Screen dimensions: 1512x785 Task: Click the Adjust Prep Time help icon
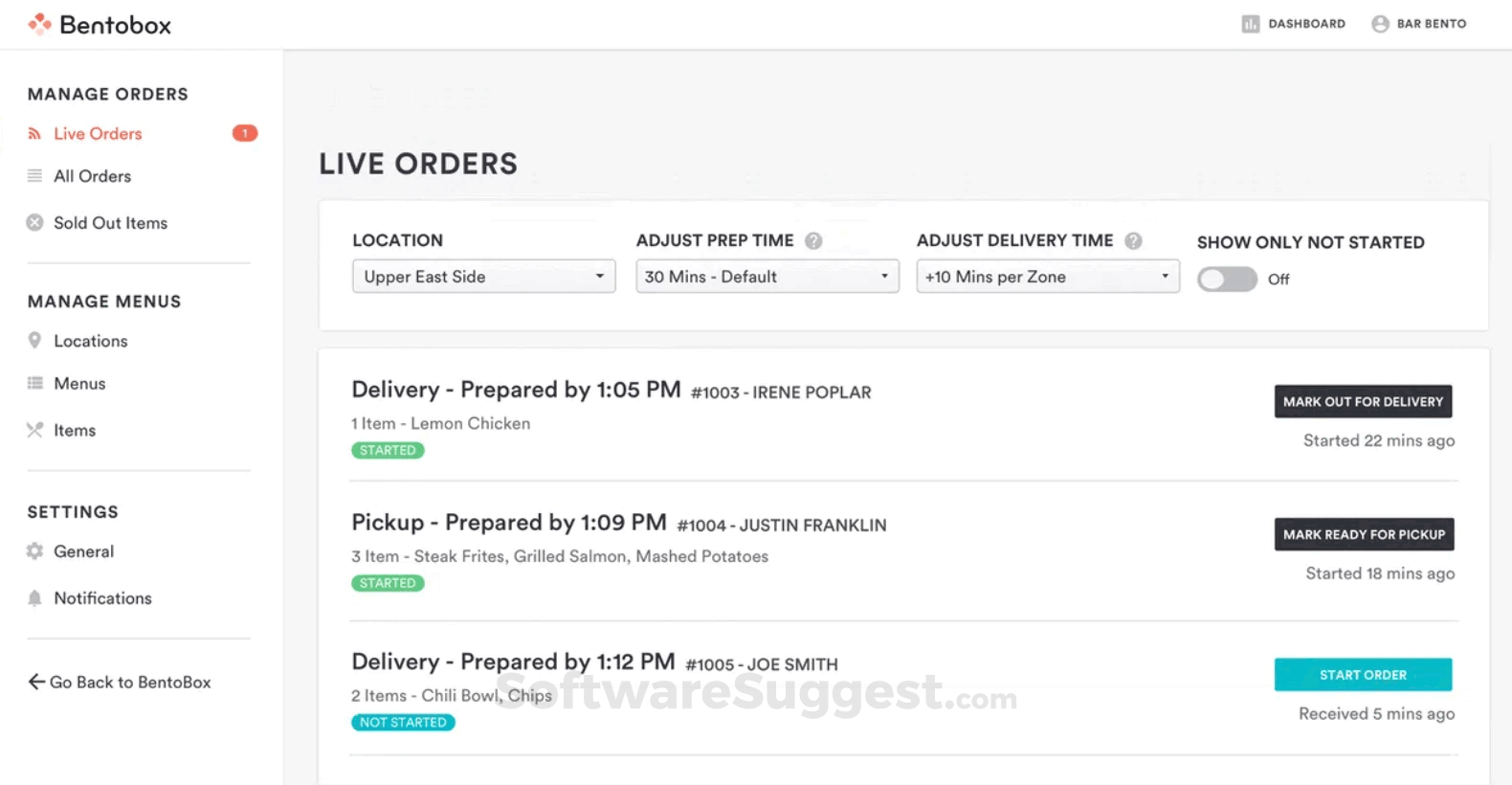point(813,241)
